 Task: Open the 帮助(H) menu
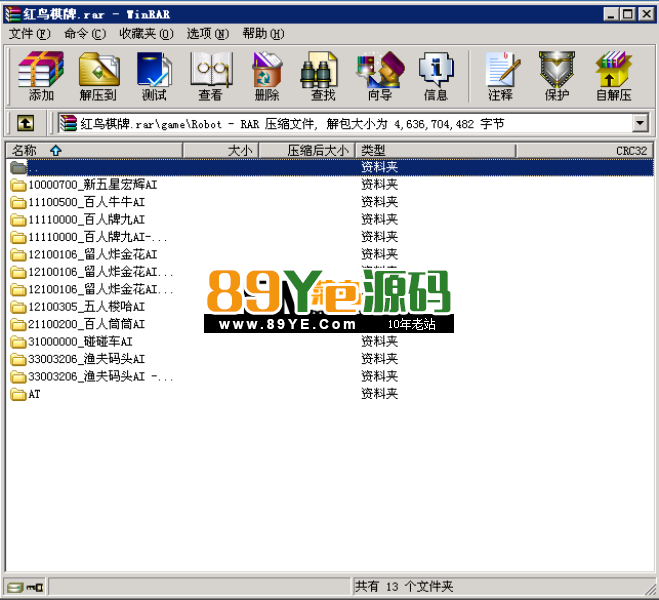[263, 34]
